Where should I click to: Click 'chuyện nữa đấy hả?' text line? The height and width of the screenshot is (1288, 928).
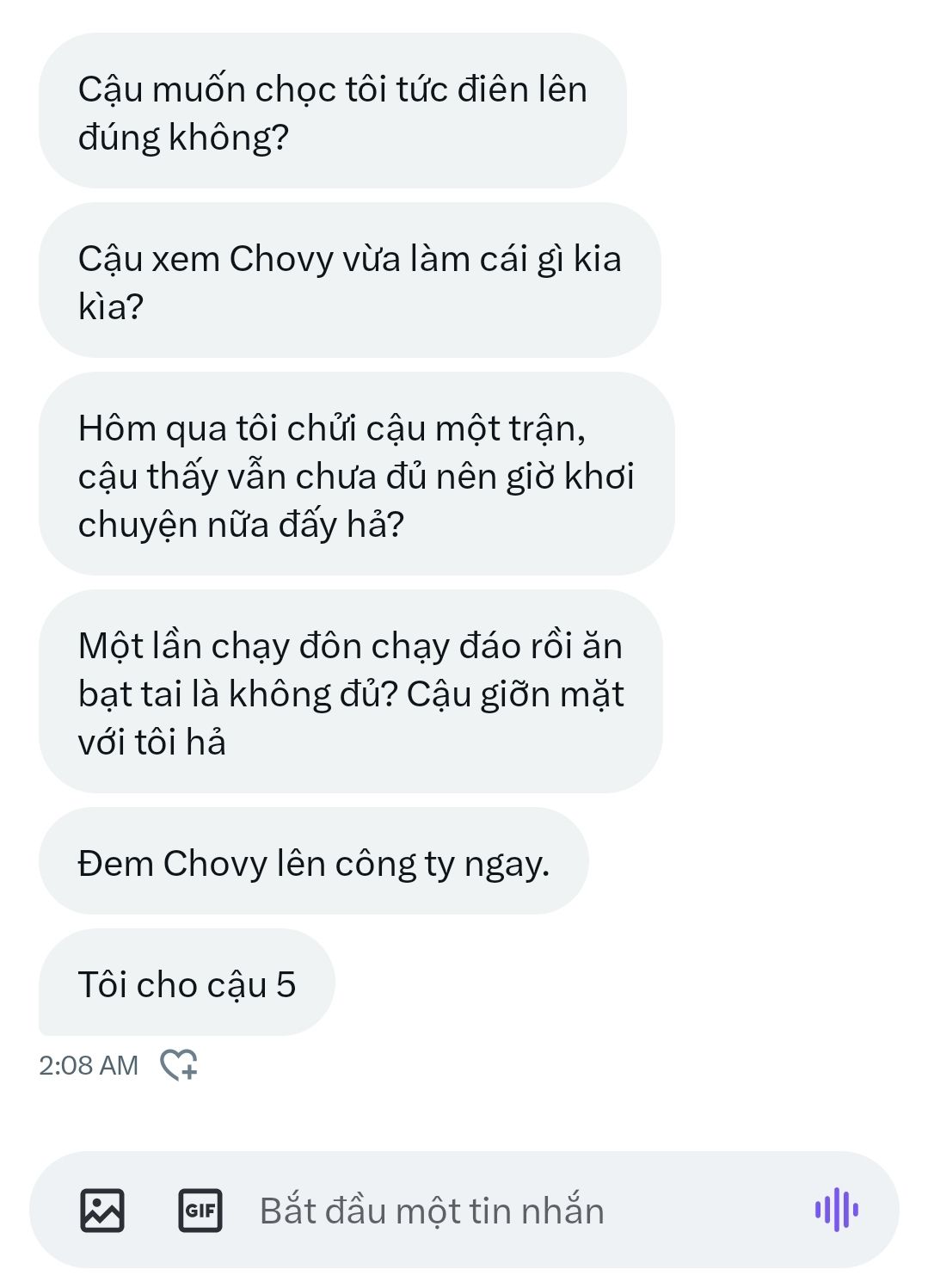click(x=241, y=525)
